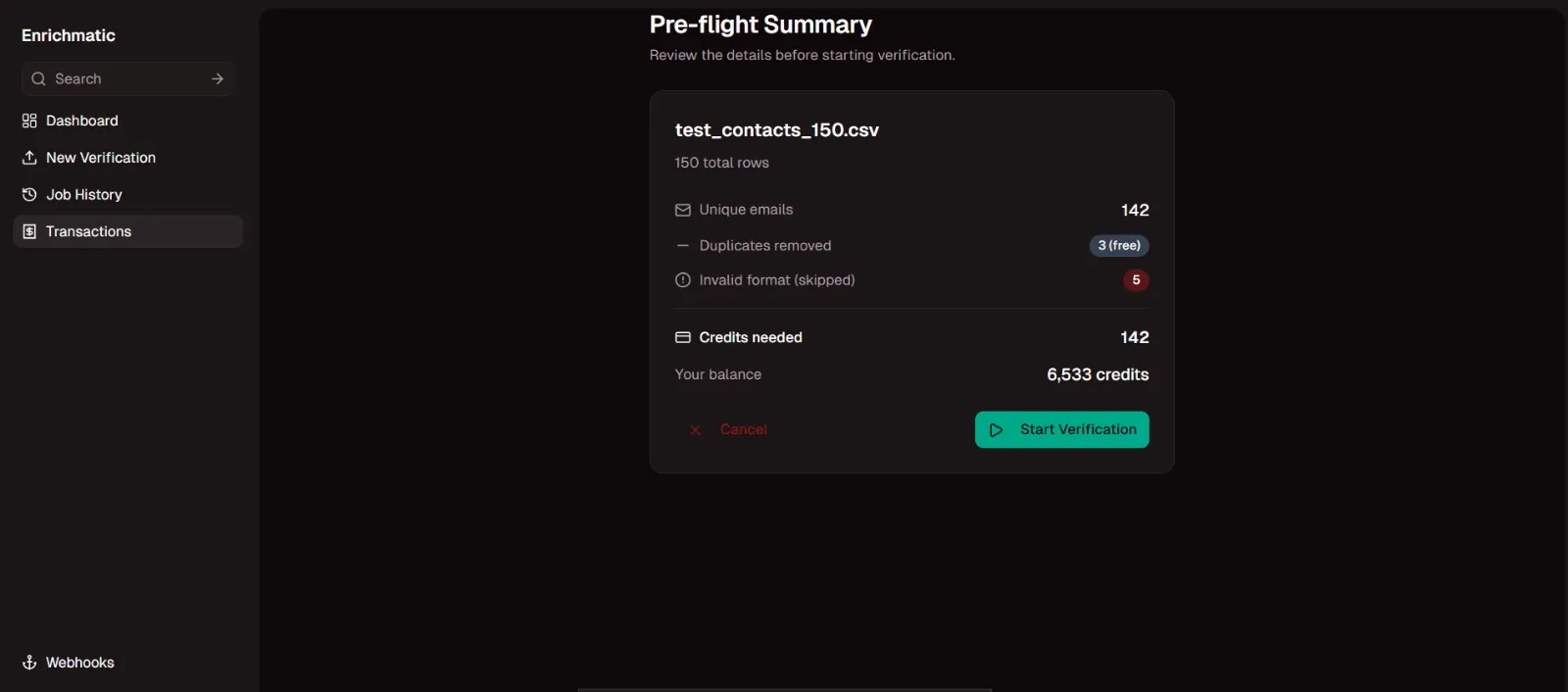Open Job History in sidebar
This screenshot has width=1568, height=692.
[x=84, y=195]
